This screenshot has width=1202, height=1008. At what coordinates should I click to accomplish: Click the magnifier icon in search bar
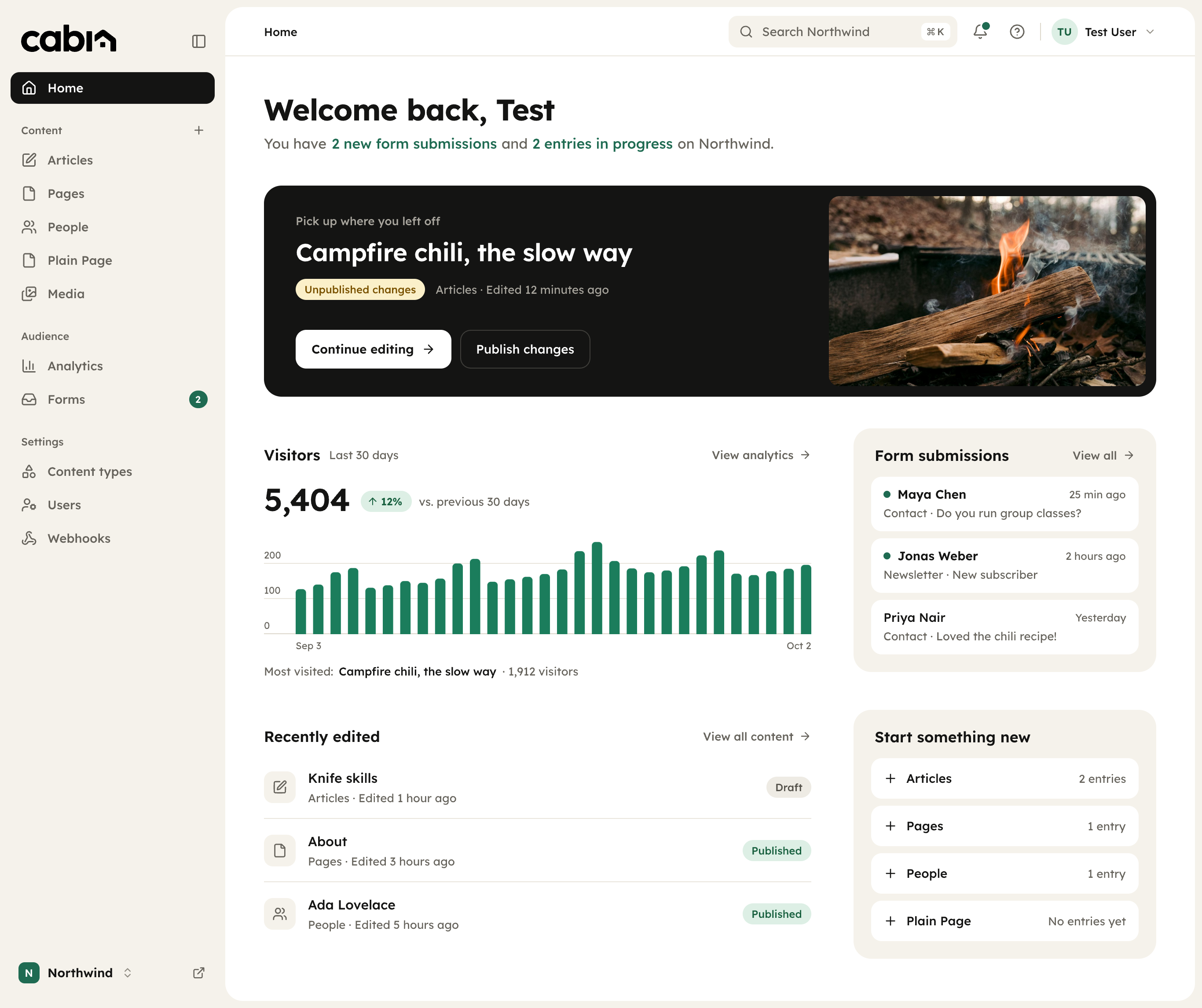(746, 32)
